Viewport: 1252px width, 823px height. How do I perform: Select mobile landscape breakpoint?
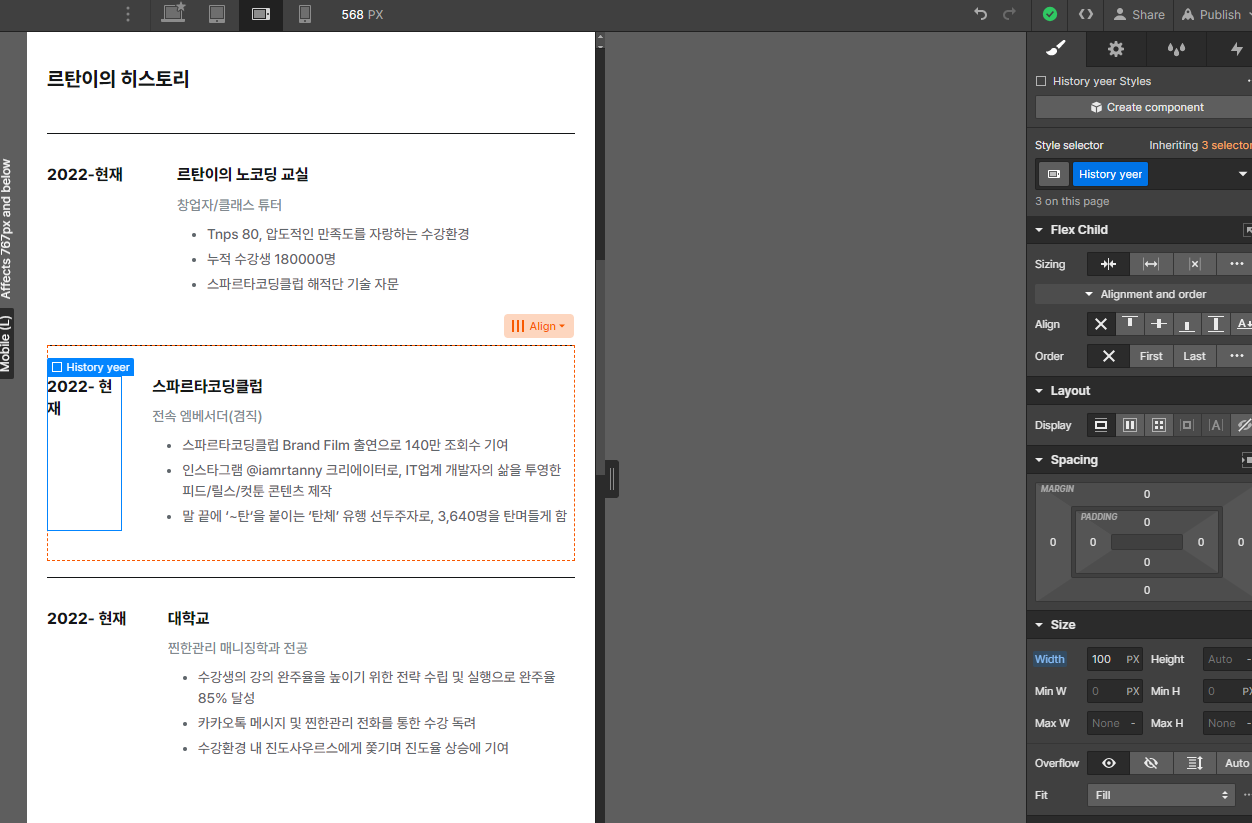point(261,14)
